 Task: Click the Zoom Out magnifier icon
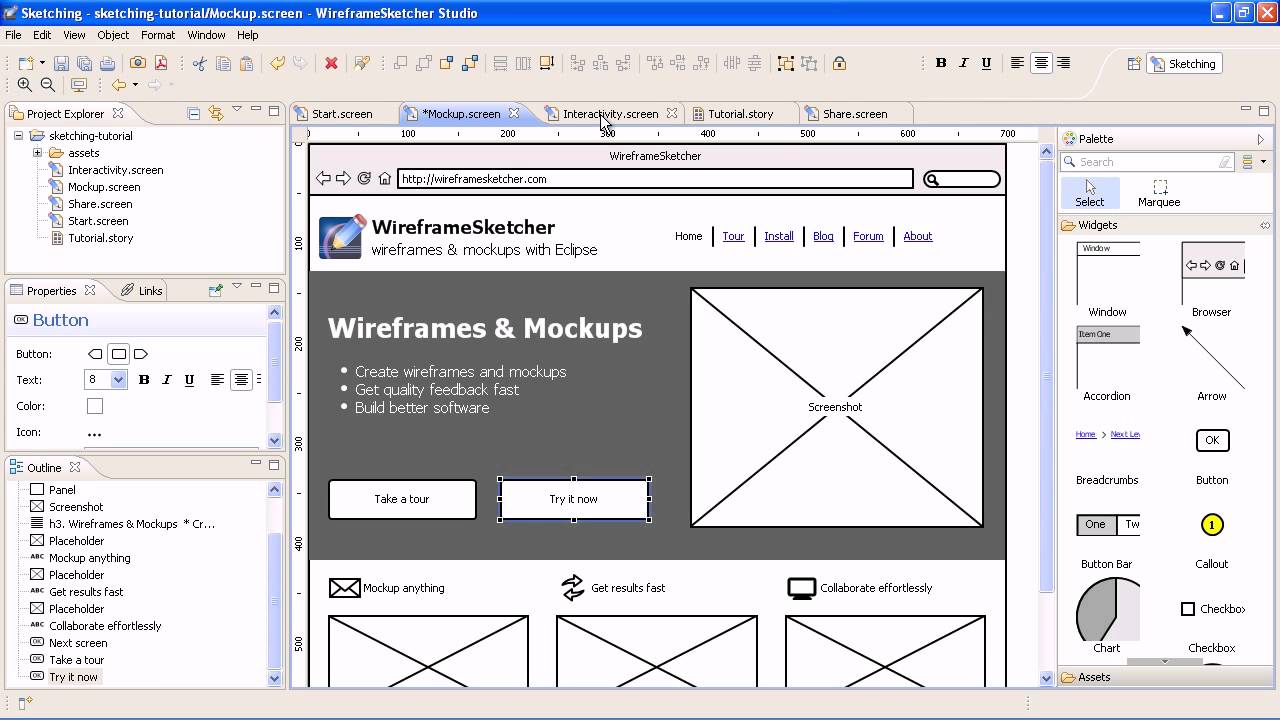(x=47, y=85)
